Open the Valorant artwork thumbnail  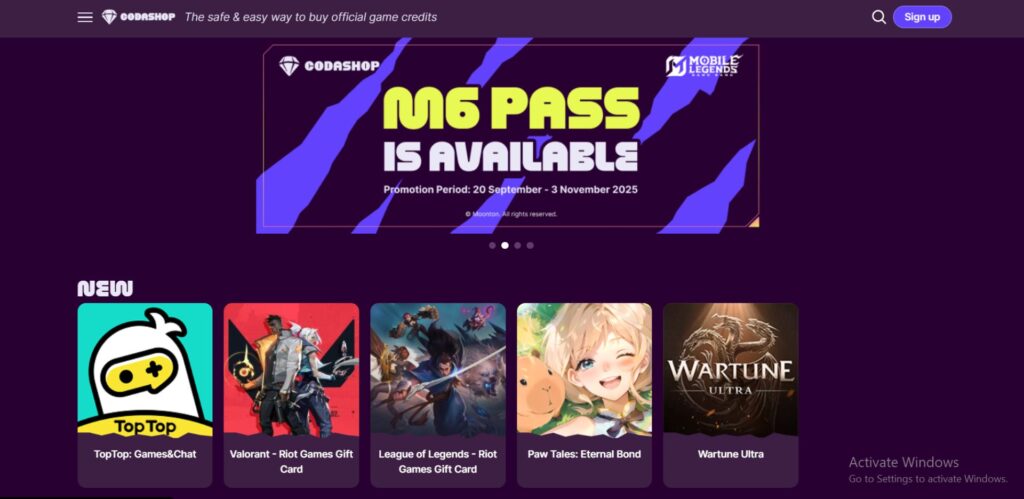click(x=291, y=370)
